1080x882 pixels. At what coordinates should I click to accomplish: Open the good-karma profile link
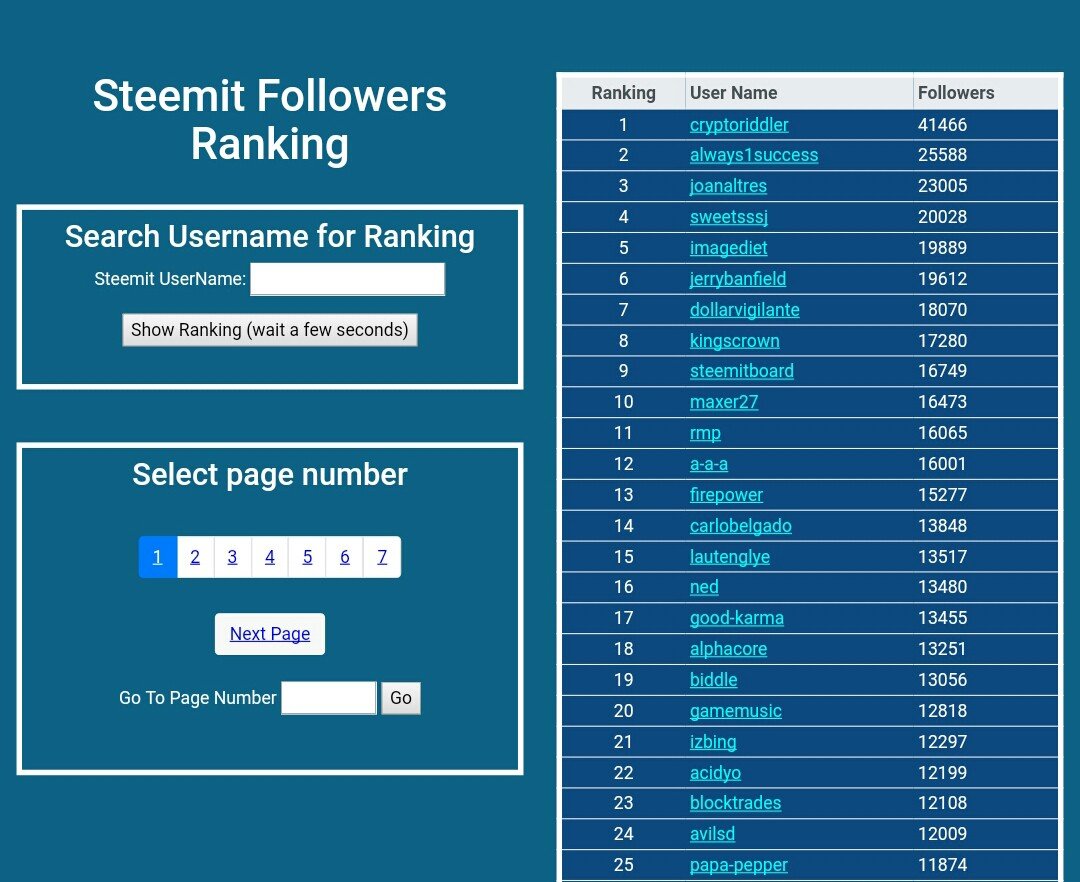(737, 618)
